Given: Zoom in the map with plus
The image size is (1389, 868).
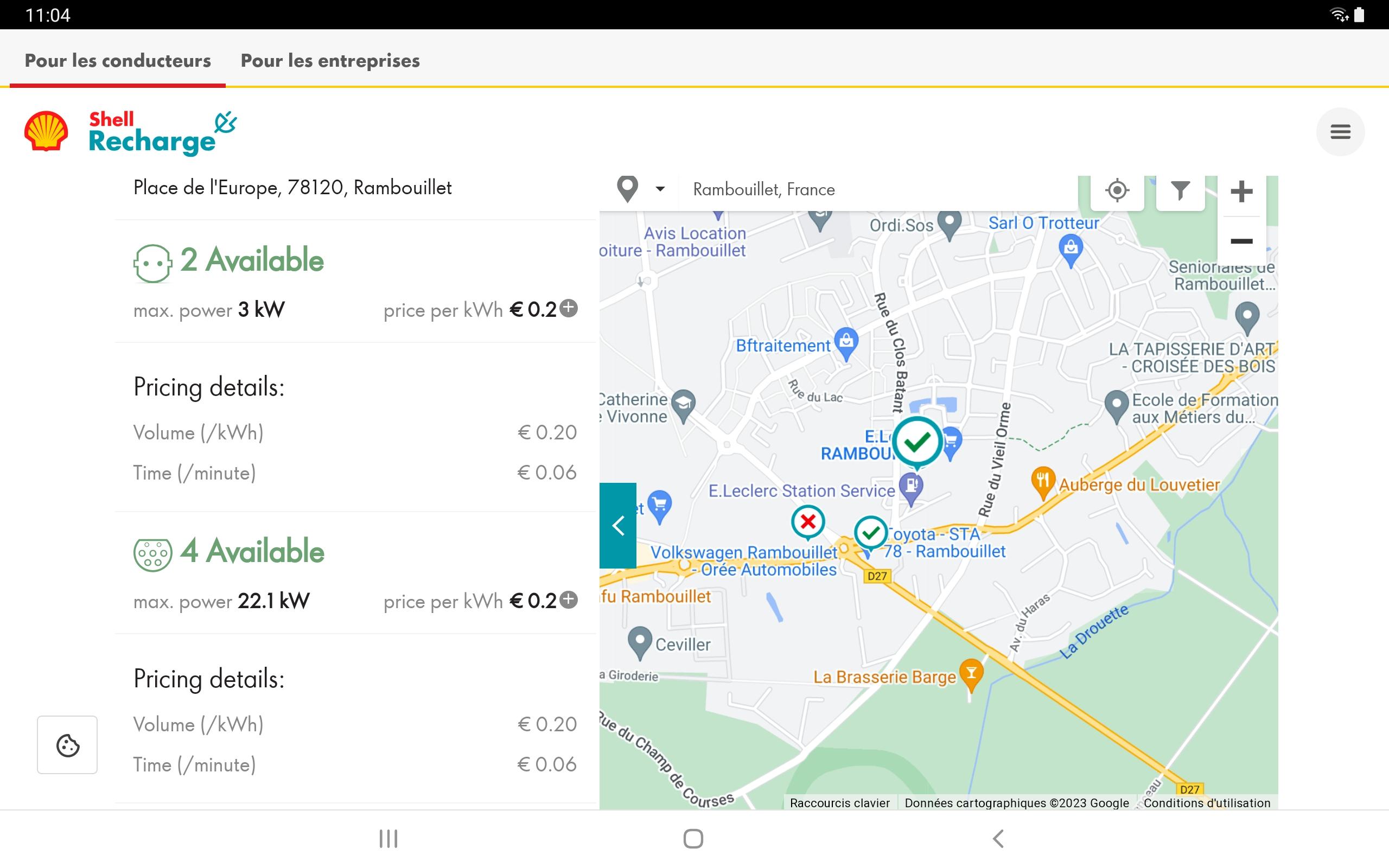Looking at the screenshot, I should 1241,191.
